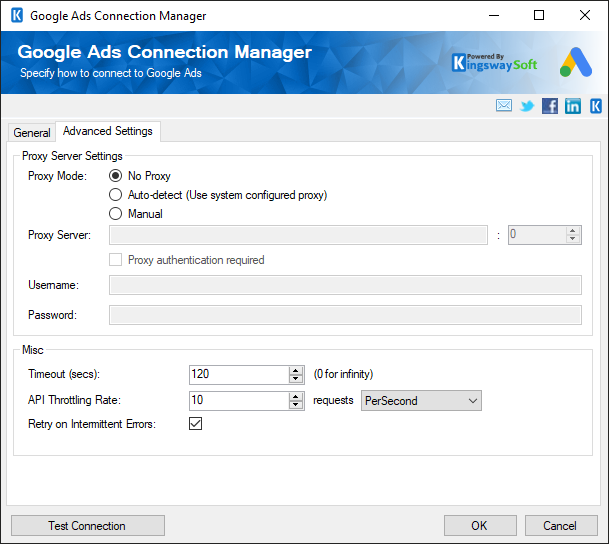The image size is (609, 544).
Task: Increase proxy port with up arrow
Action: pos(572,231)
